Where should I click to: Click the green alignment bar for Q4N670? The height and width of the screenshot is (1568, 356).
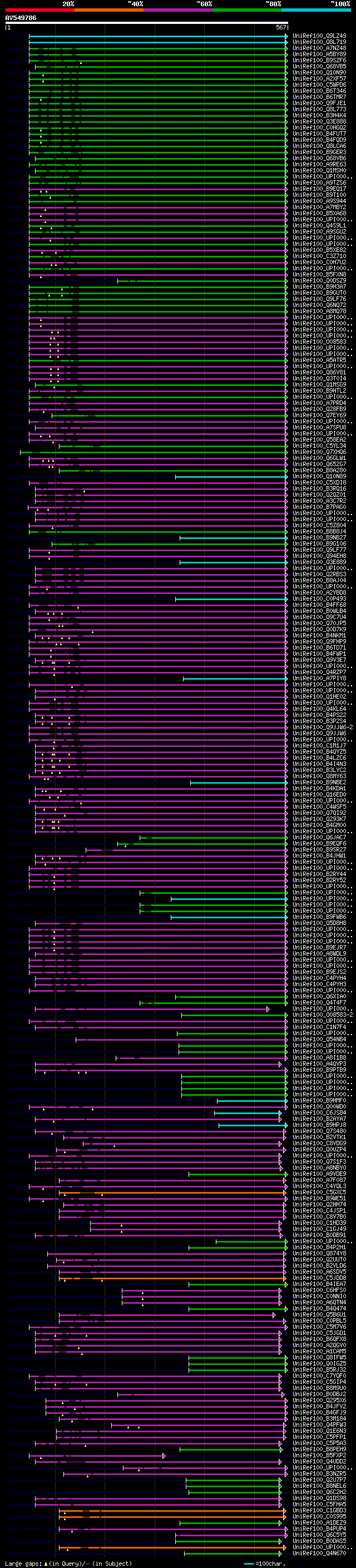(x=234, y=1553)
